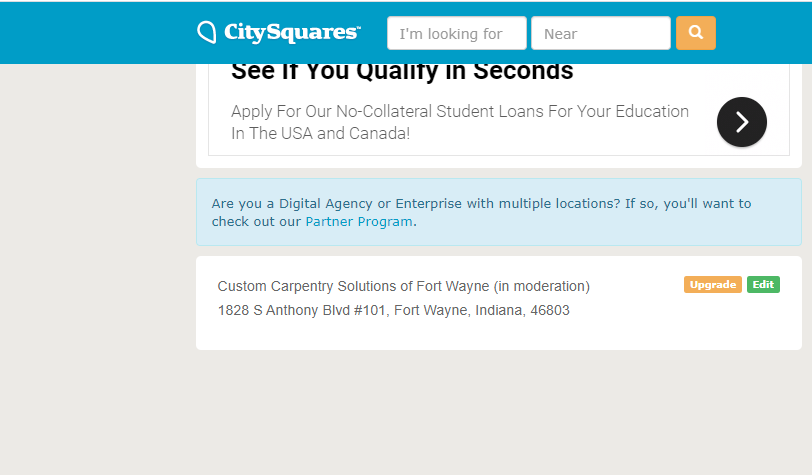The height and width of the screenshot is (475, 812).
Task: Click the trademark symbol beside CitySquares
Action: pos(357,26)
